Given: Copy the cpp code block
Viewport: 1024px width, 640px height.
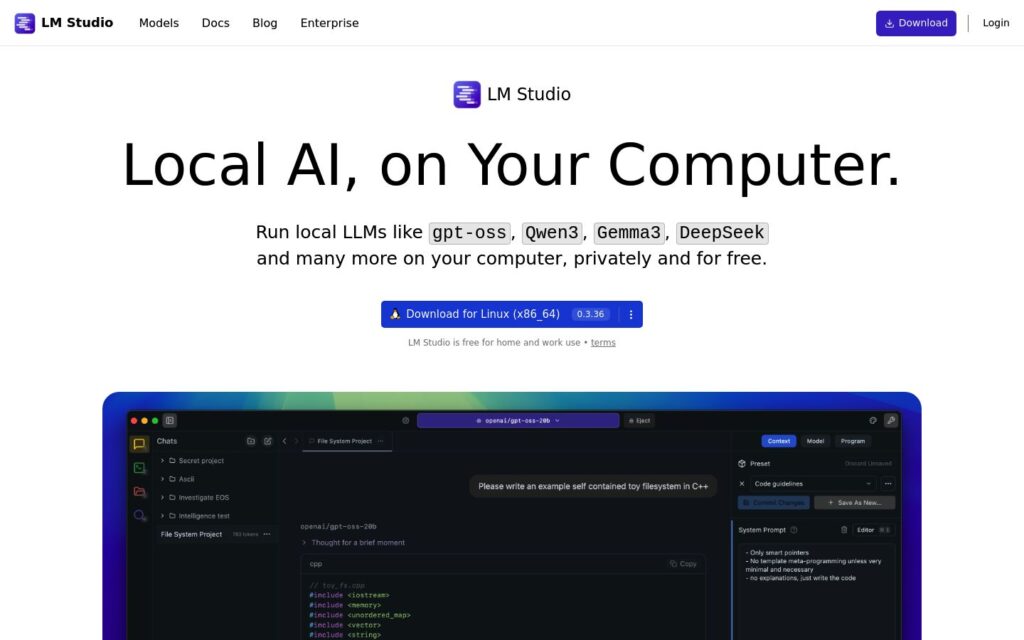Looking at the screenshot, I should tap(683, 564).
